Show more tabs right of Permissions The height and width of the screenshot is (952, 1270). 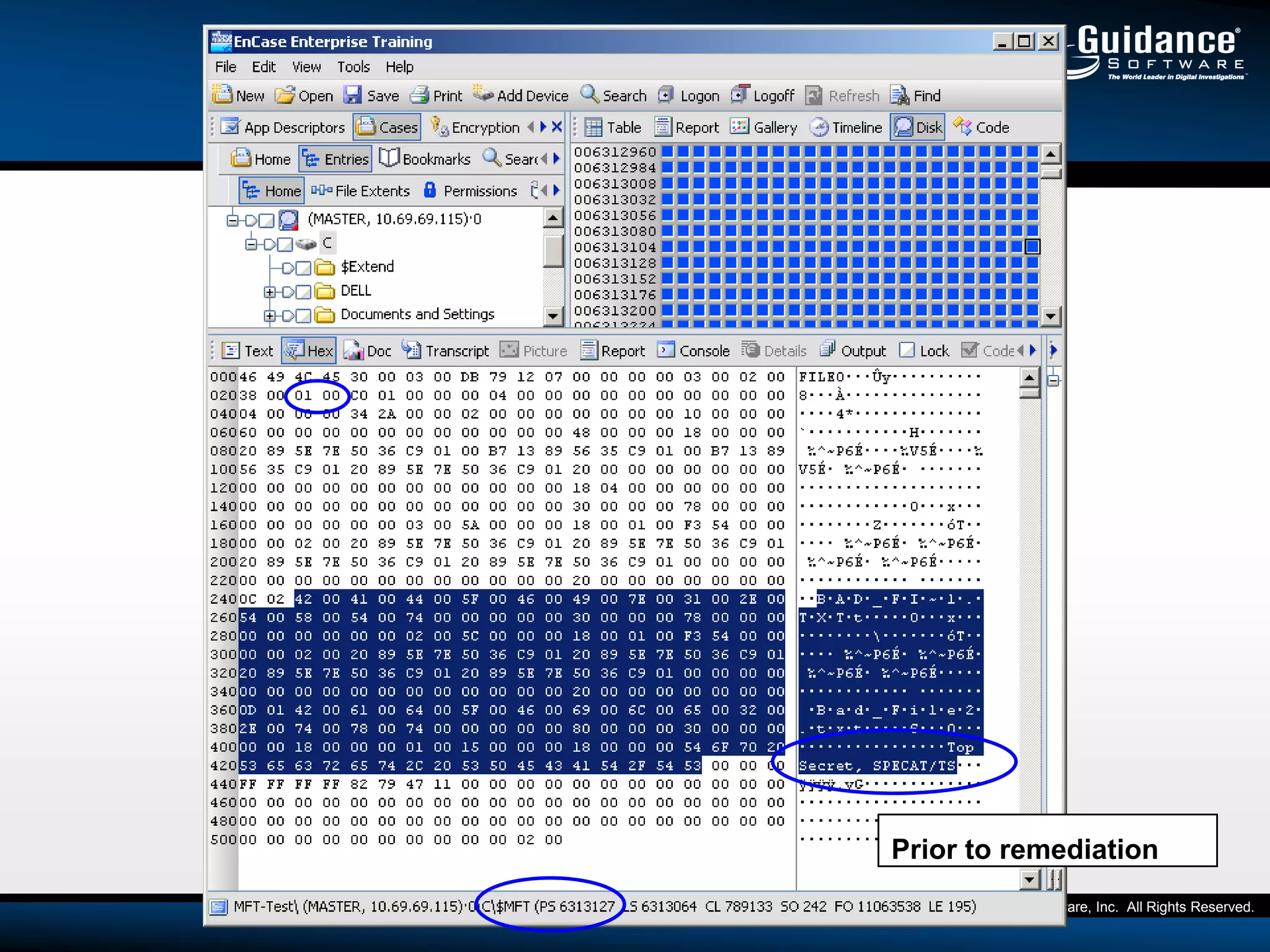click(556, 191)
